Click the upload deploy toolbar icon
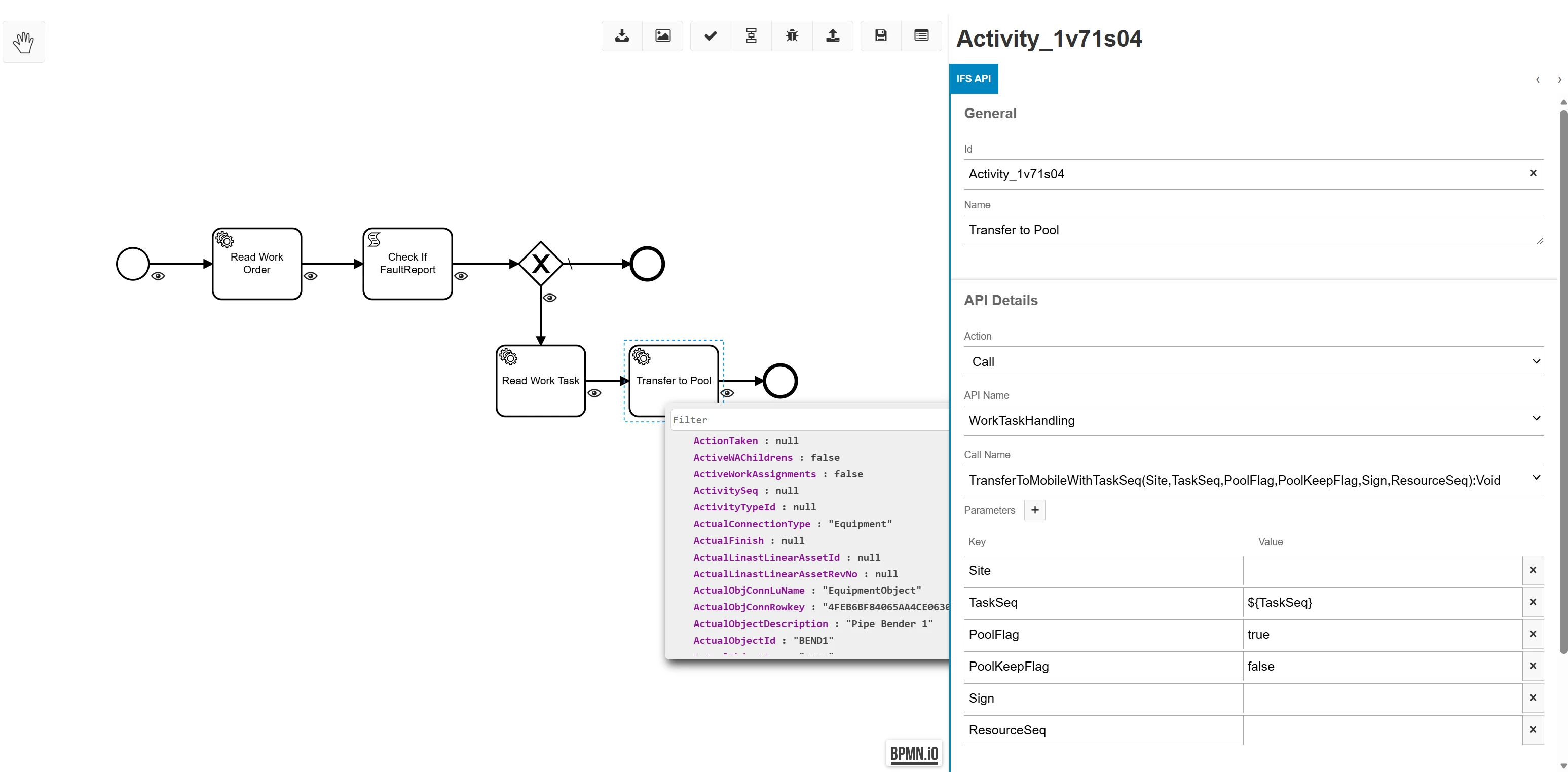This screenshot has height=772, width=1568. point(833,36)
